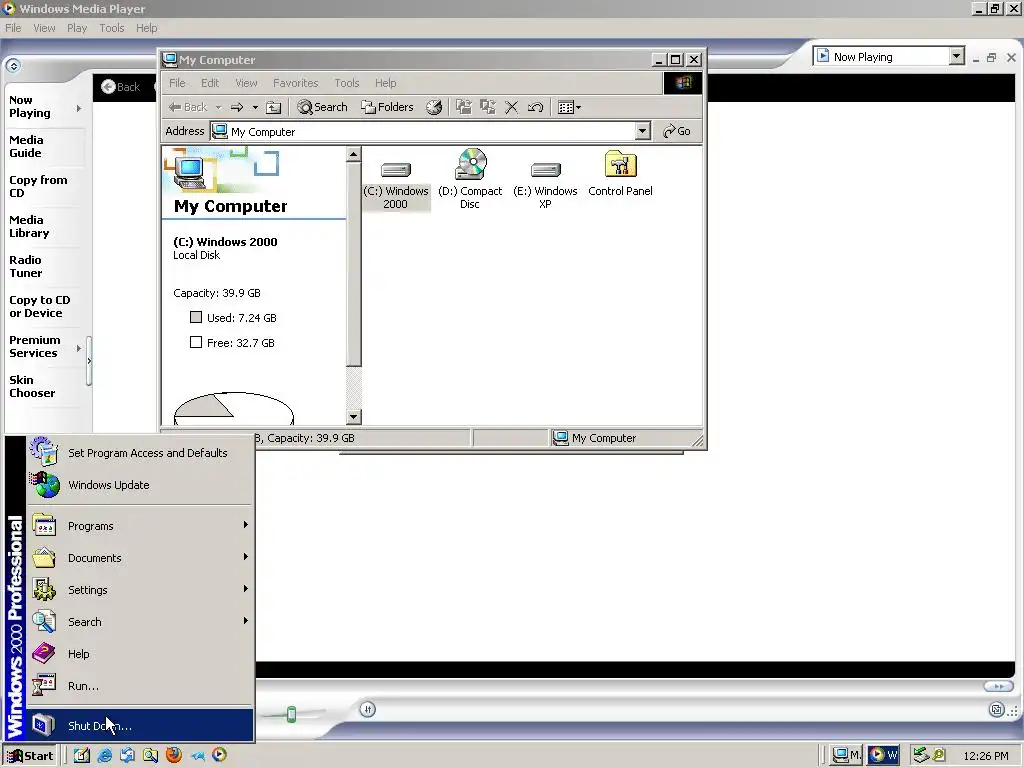Click Media Player show menu bar round button

pos(13,66)
